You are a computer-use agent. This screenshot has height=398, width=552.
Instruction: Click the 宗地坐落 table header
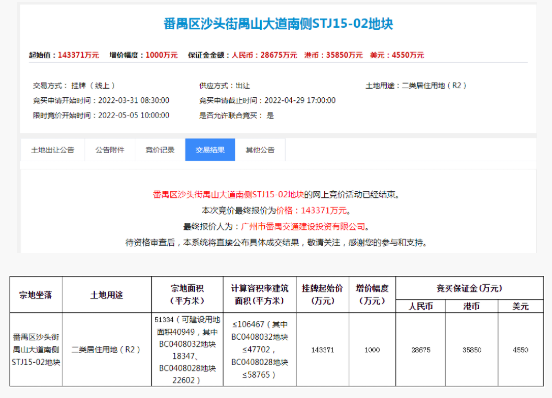click(x=36, y=295)
